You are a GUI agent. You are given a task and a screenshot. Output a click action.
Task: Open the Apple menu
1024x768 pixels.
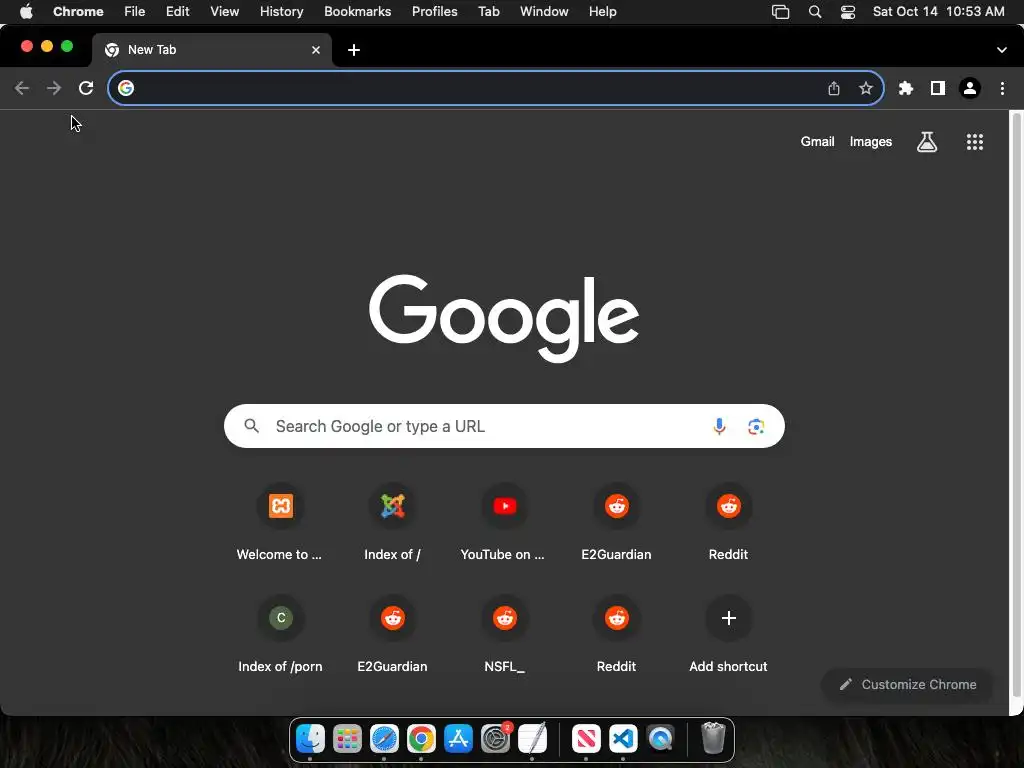coord(26,12)
